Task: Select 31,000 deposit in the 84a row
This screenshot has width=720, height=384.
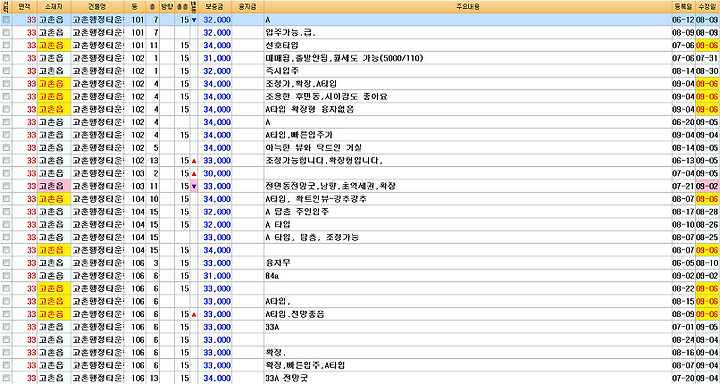Action: [214, 276]
